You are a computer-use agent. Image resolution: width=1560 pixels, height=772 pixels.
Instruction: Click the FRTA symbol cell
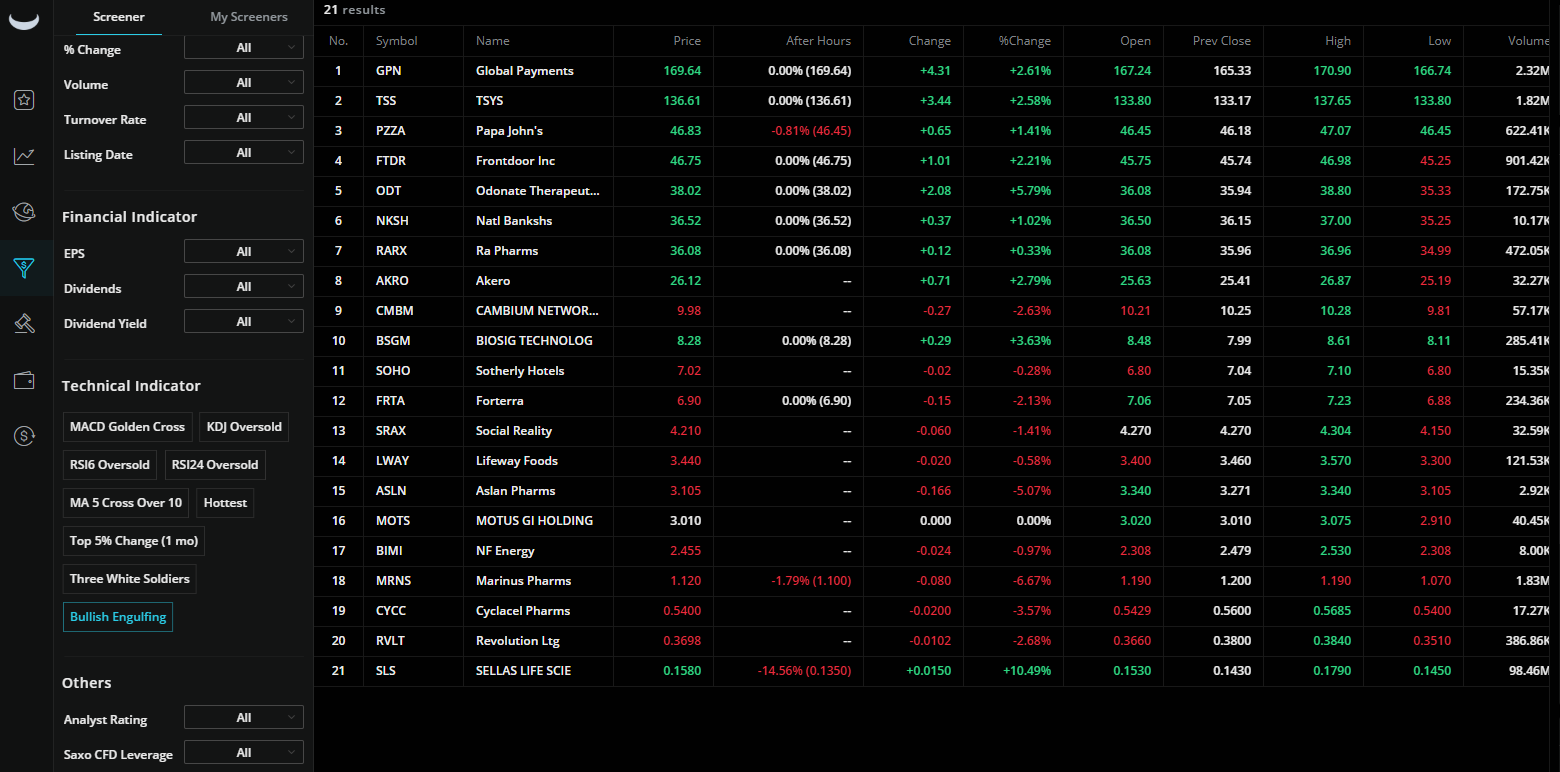point(390,401)
